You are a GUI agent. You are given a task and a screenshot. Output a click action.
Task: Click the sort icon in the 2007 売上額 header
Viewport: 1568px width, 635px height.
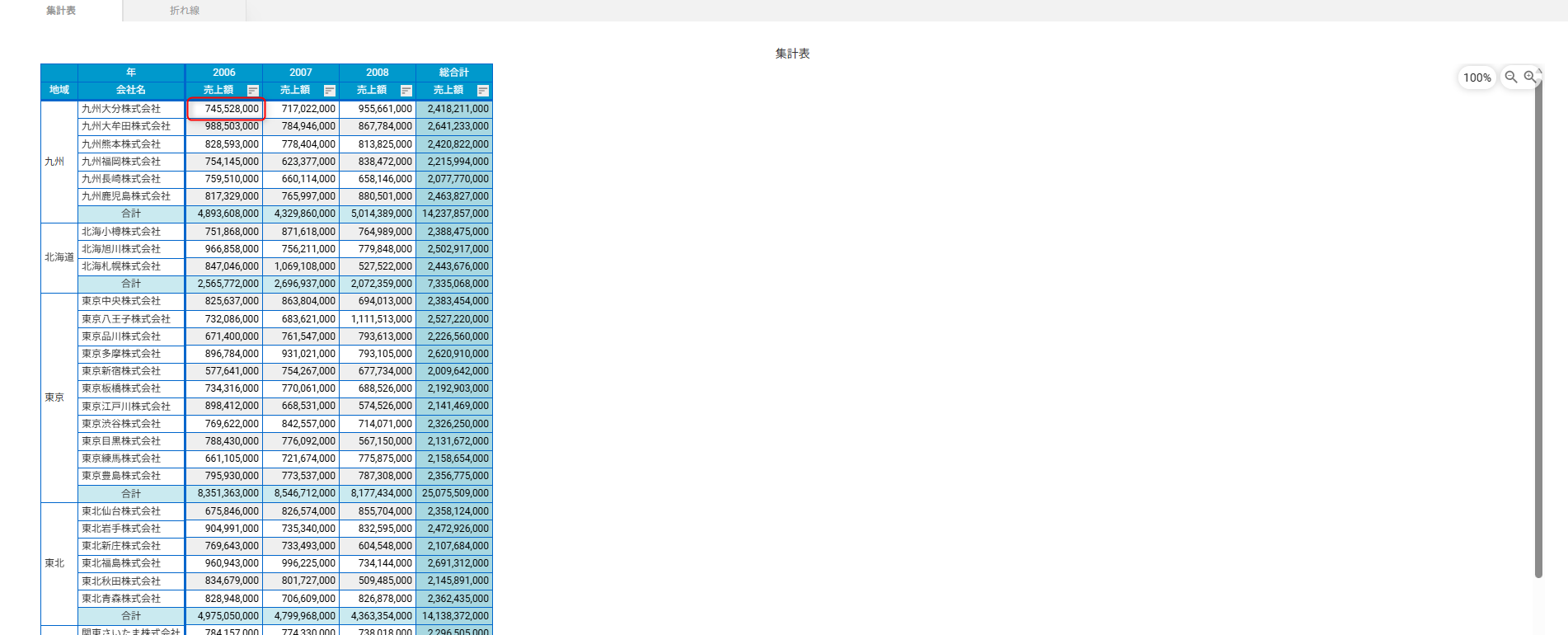(x=330, y=91)
